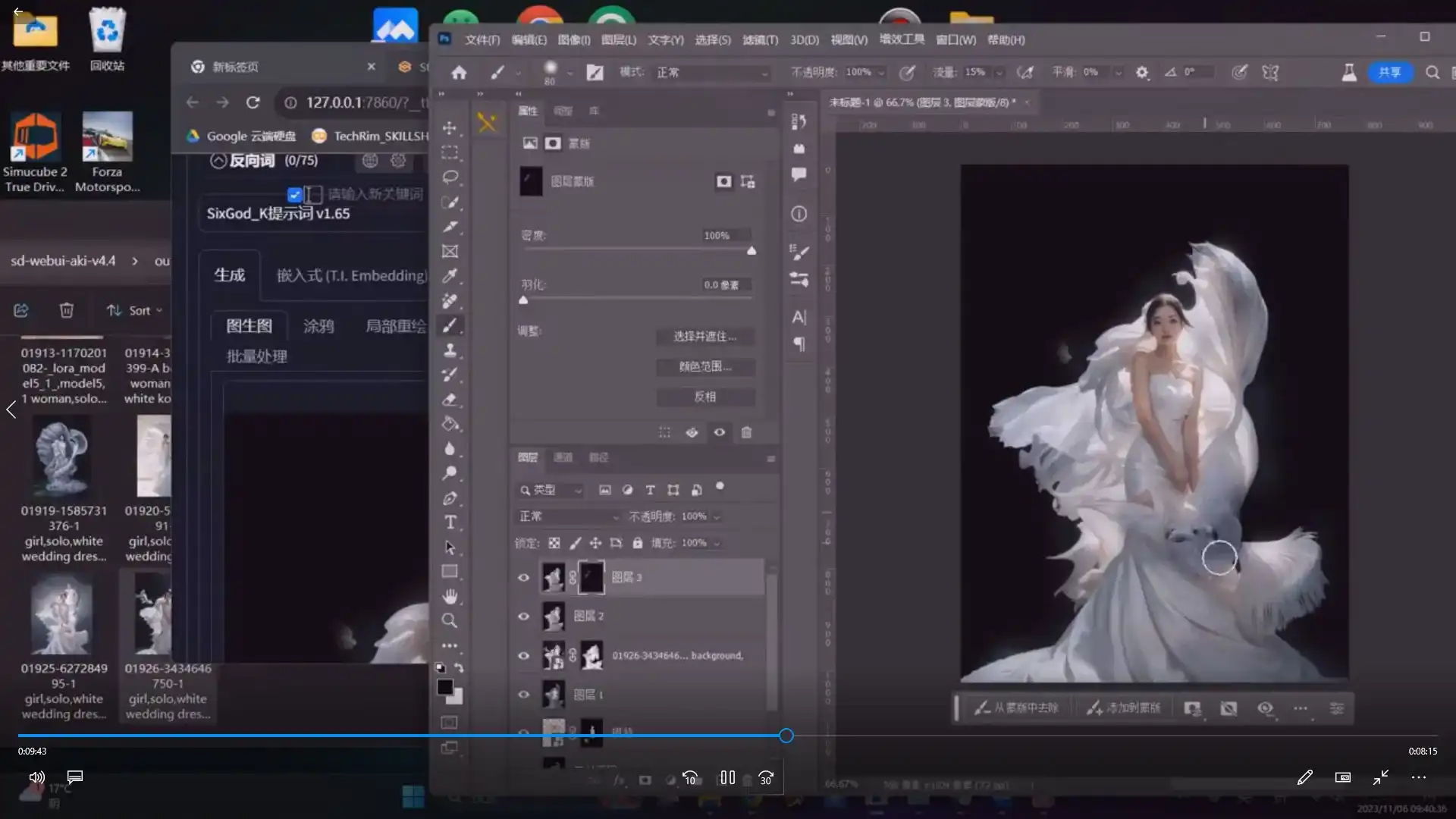
Task: Select the Type tool
Action: [450, 522]
